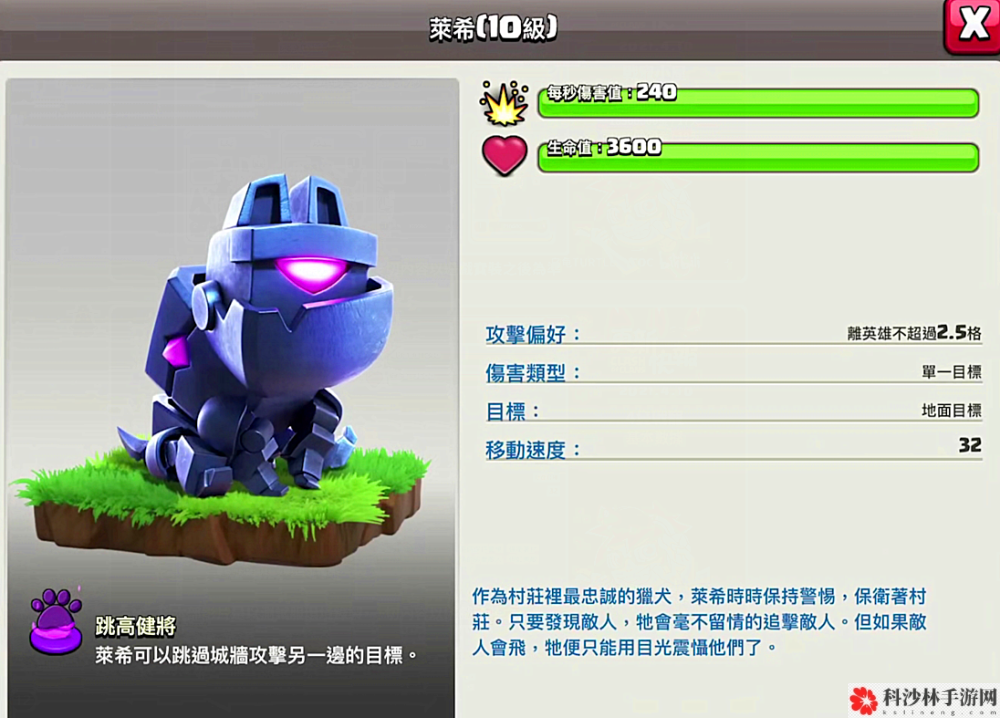Image resolution: width=1000 pixels, height=718 pixels.
Task: Click the 生命值 3600 green bar
Action: click(x=758, y=157)
